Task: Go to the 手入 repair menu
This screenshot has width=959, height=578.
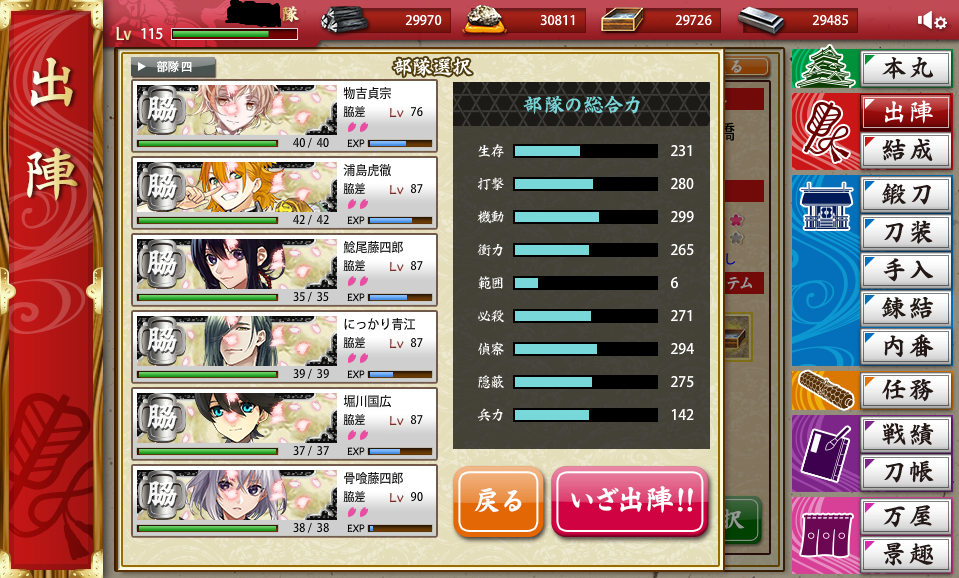Action: (906, 270)
